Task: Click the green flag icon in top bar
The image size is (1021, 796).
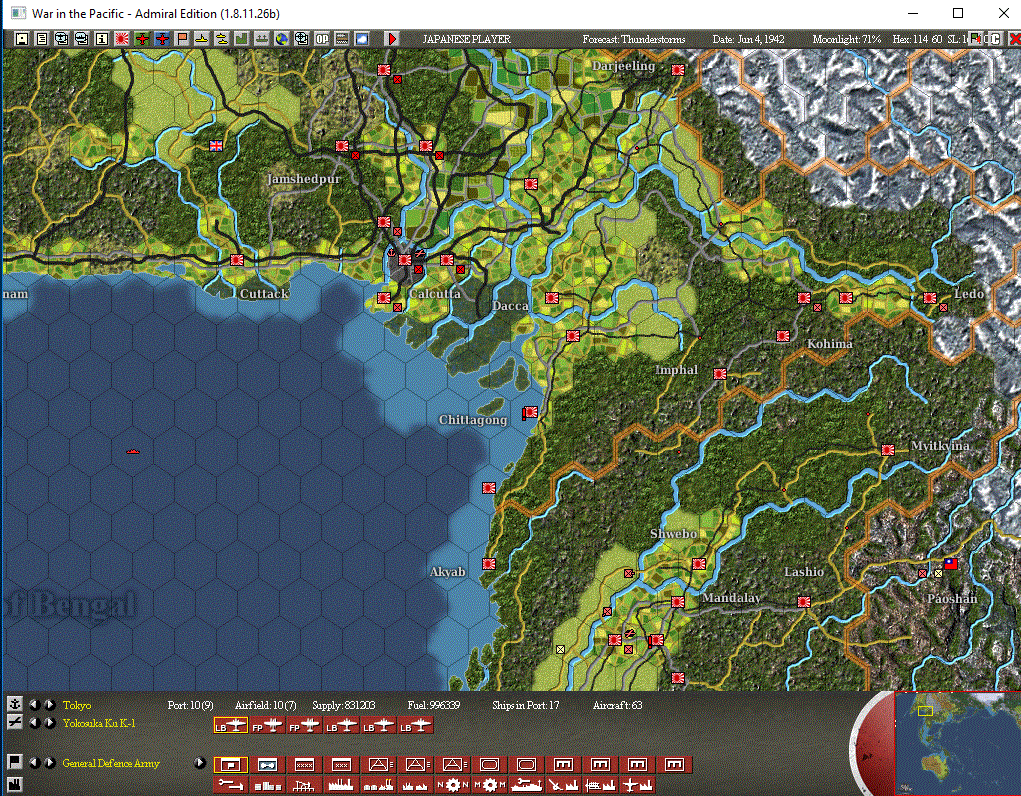Action: click(976, 39)
